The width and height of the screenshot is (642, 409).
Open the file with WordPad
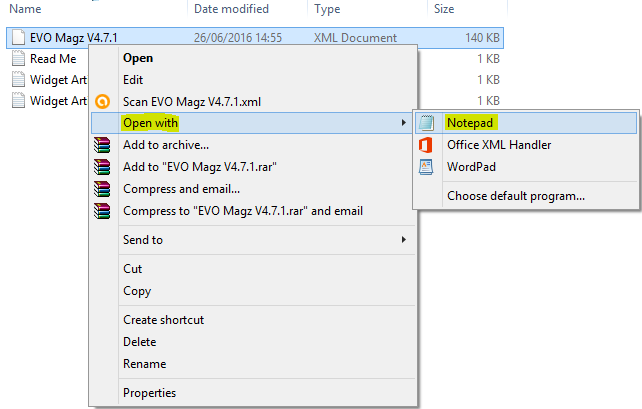click(471, 167)
